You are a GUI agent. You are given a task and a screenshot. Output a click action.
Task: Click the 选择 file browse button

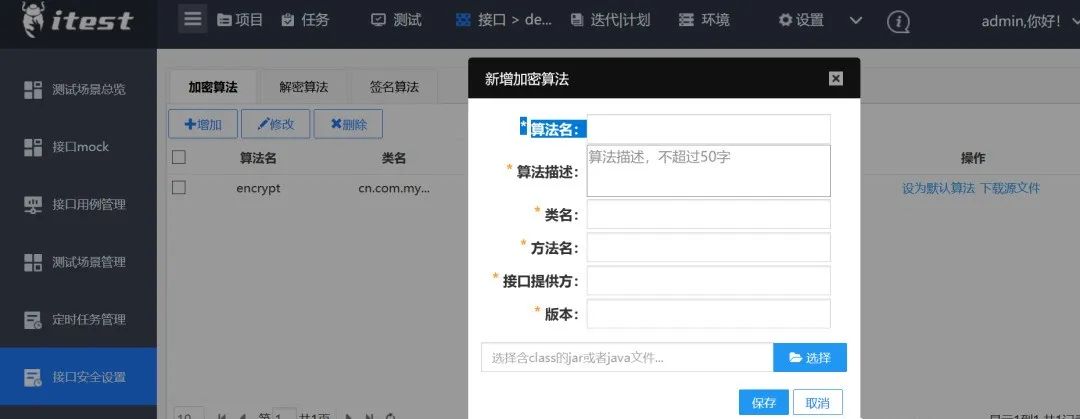(810, 358)
